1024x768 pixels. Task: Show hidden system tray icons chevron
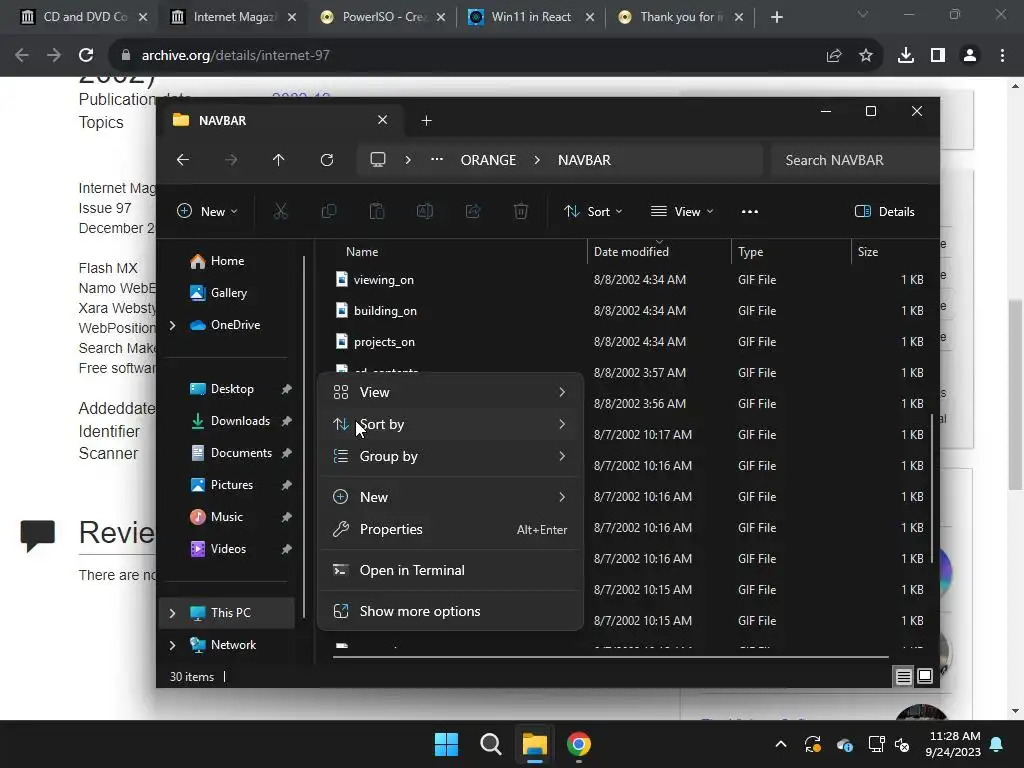[x=780, y=744]
